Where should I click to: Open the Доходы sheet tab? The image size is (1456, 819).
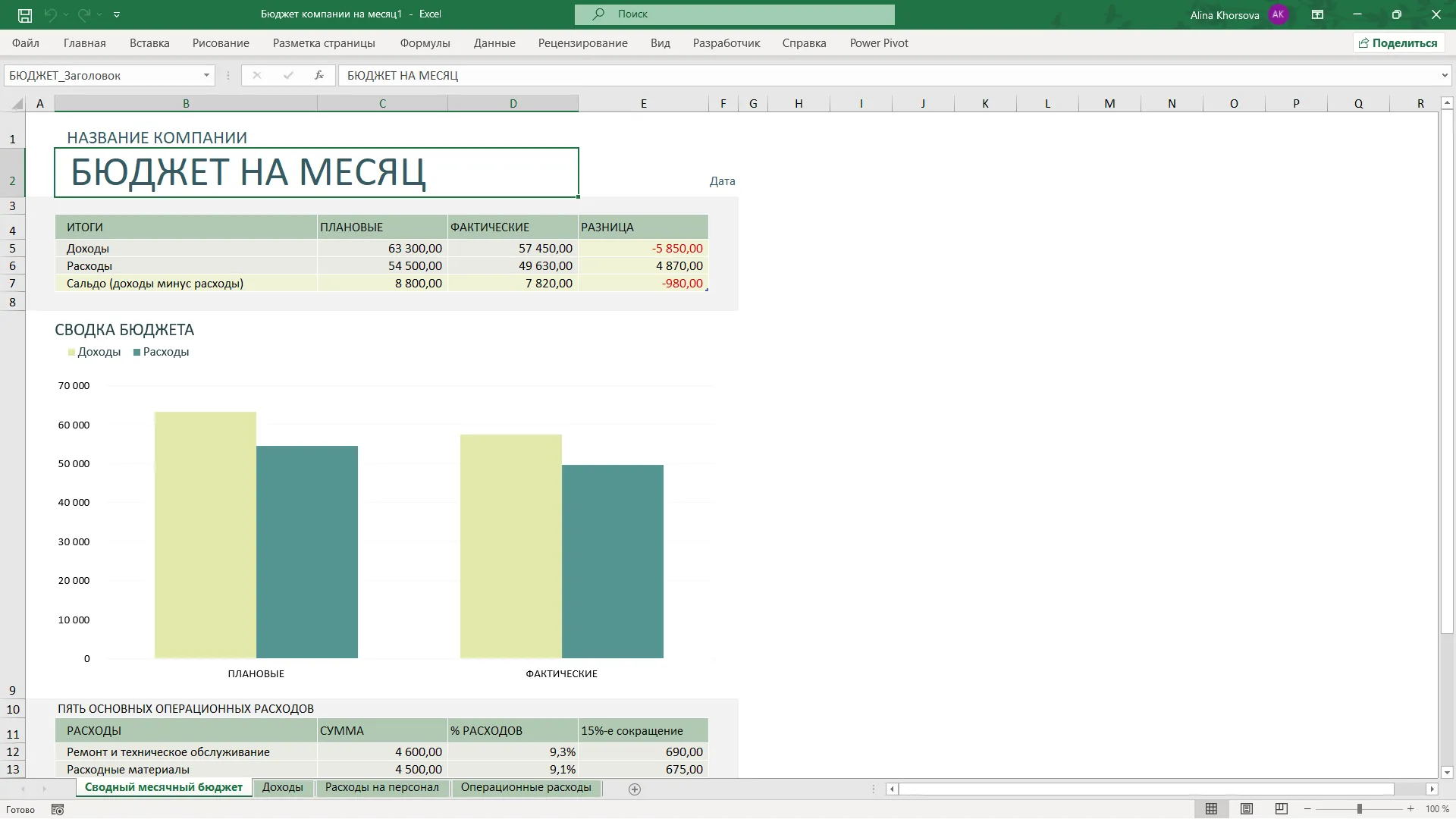pyautogui.click(x=283, y=787)
